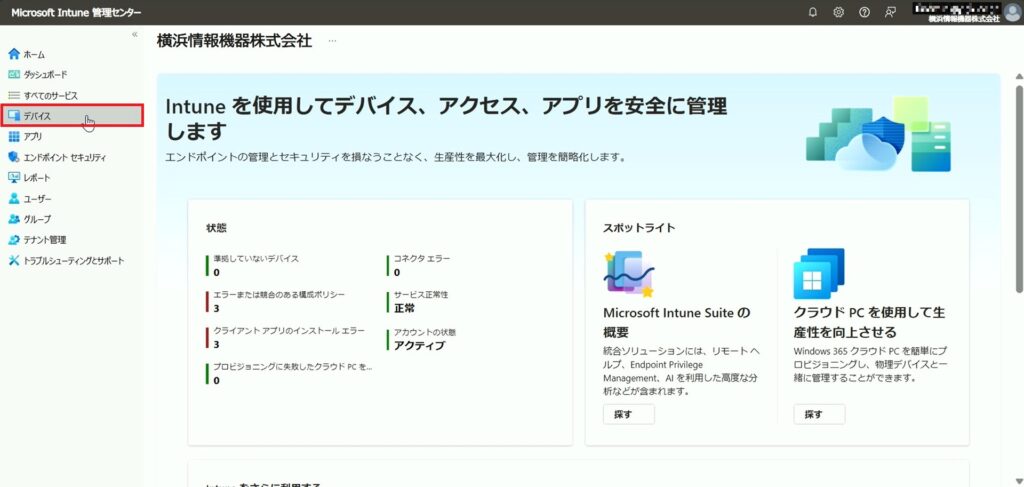Open notifications bell in top bar

coord(812,12)
